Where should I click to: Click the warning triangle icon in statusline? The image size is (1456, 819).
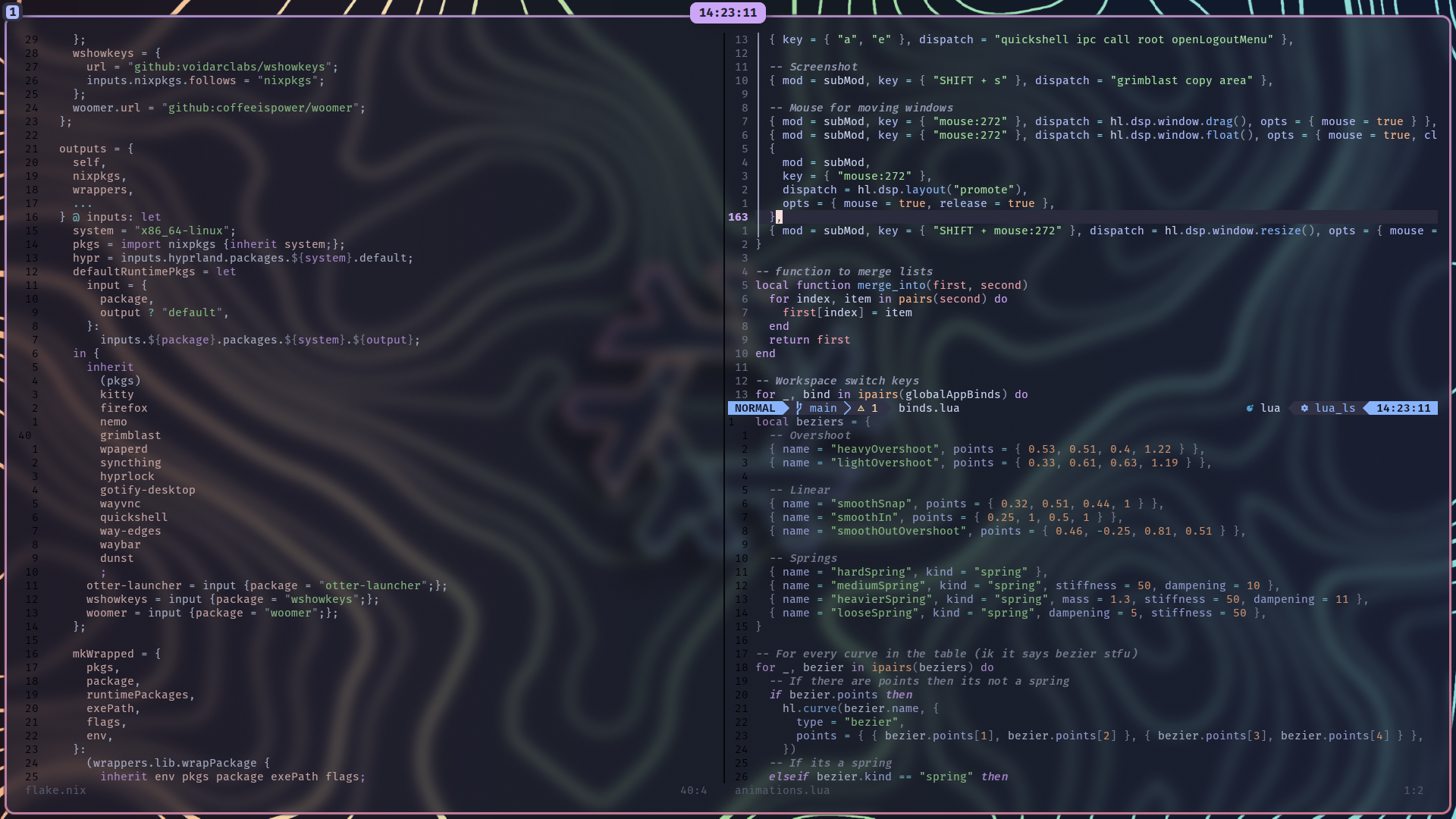(x=861, y=408)
